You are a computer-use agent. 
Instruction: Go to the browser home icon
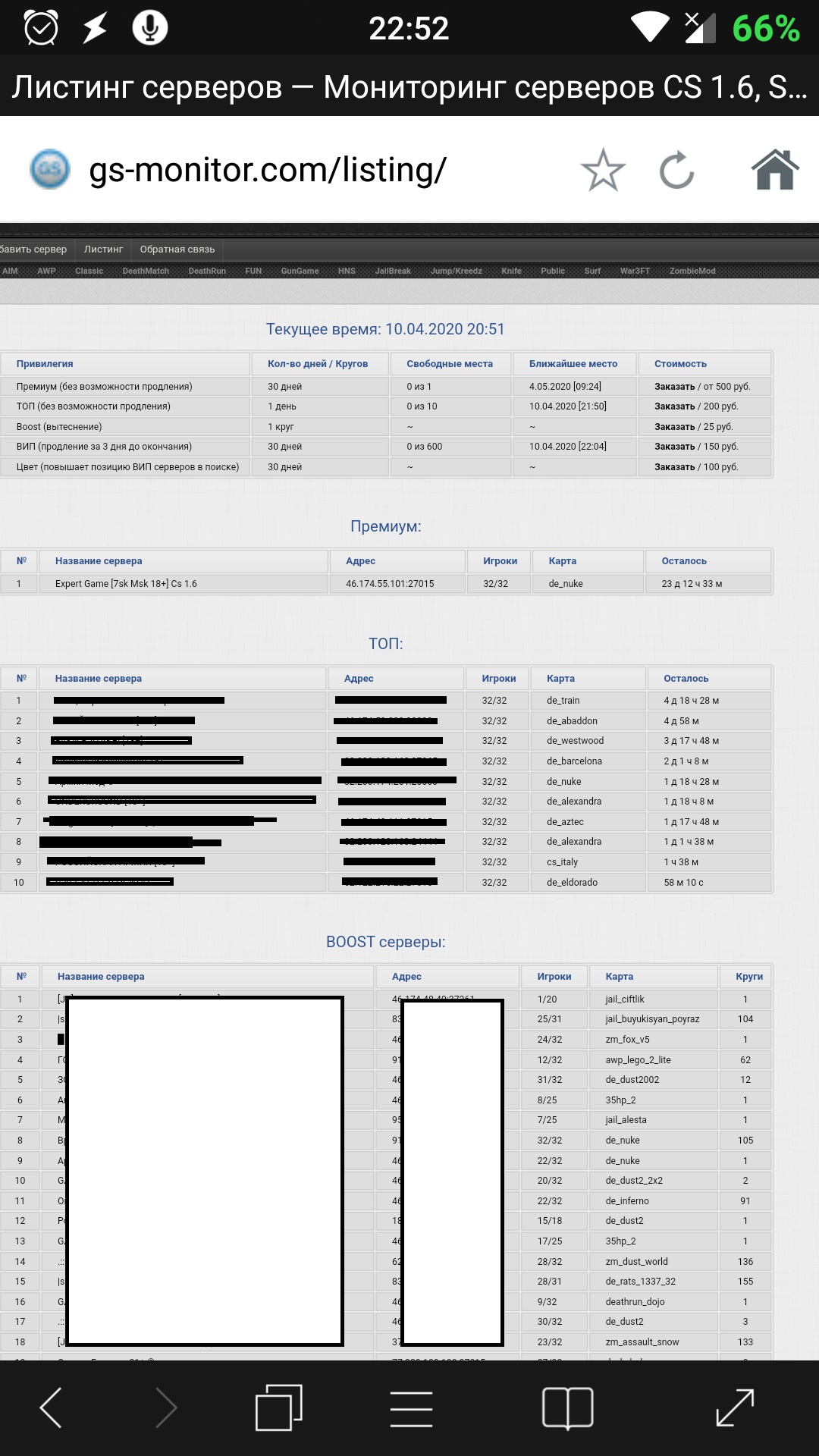775,169
